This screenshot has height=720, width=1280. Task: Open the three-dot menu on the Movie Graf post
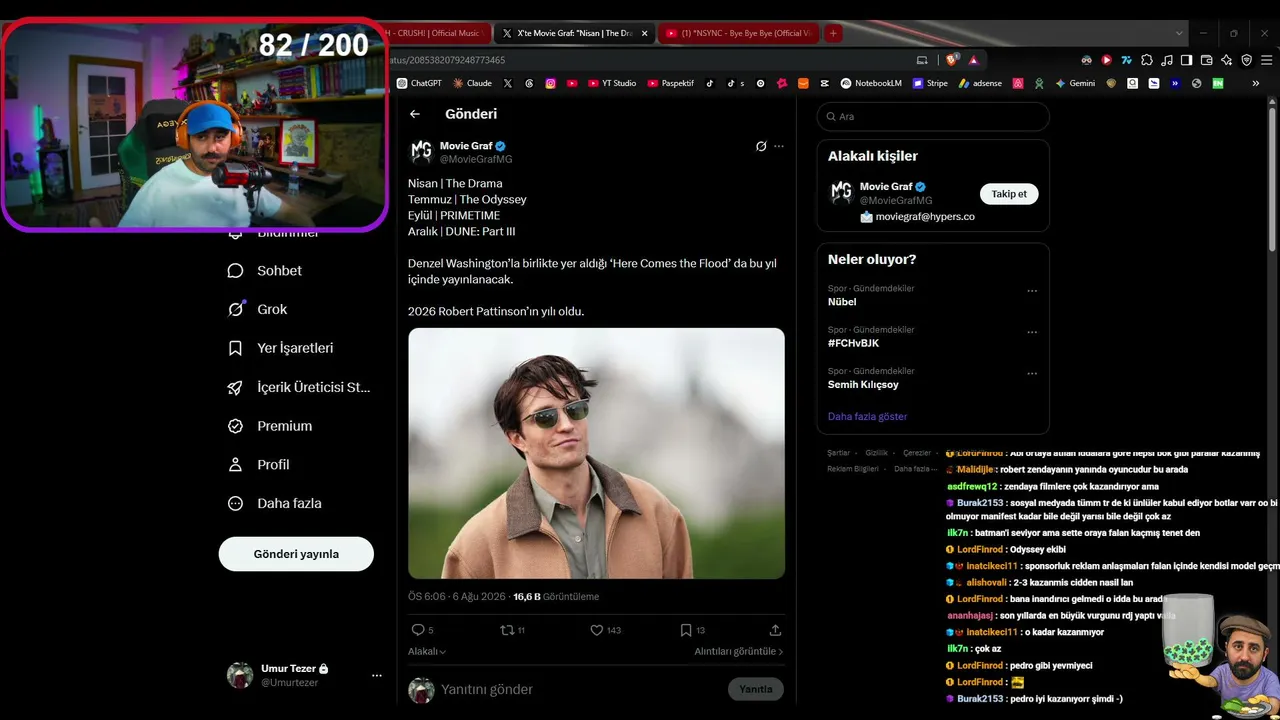[x=779, y=146]
